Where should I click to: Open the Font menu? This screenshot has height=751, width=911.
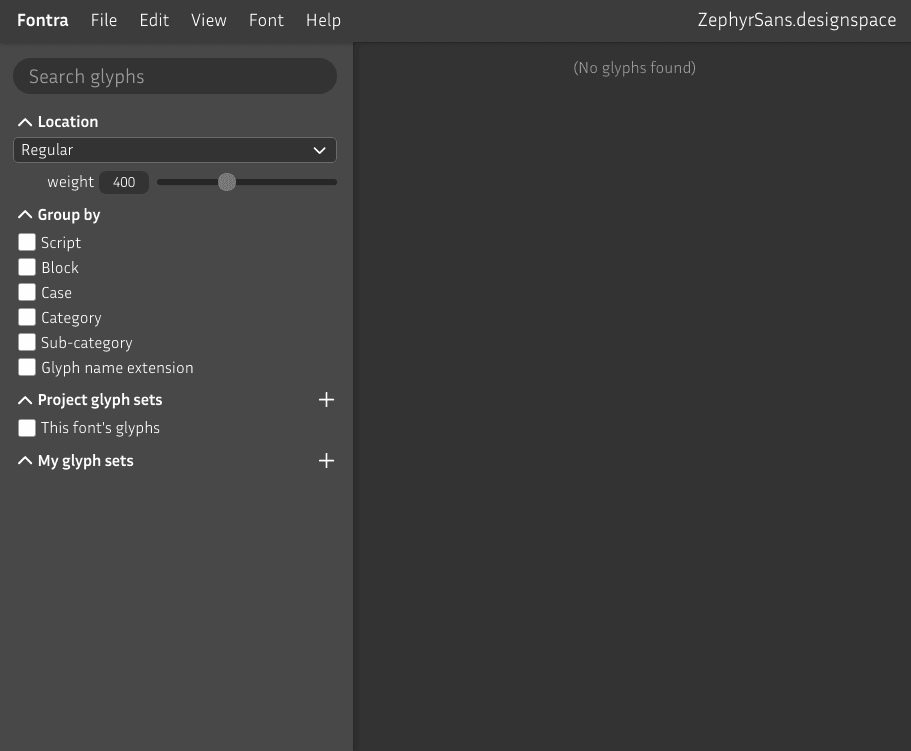266,20
